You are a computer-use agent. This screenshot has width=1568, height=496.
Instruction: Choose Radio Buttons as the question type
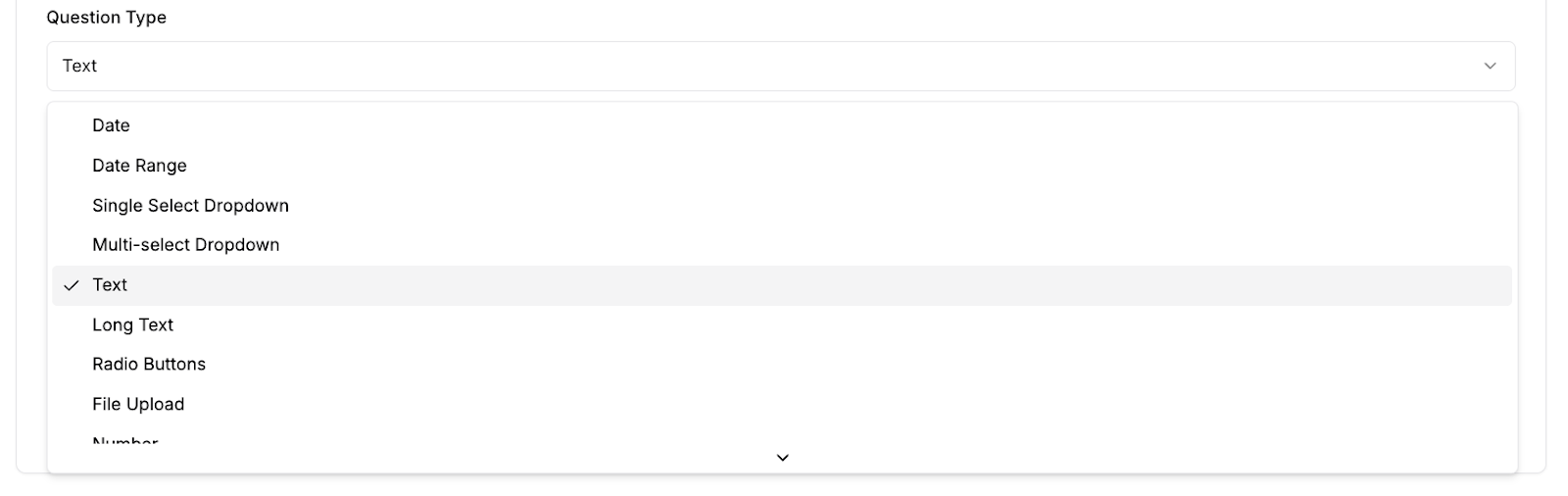pyautogui.click(x=149, y=365)
